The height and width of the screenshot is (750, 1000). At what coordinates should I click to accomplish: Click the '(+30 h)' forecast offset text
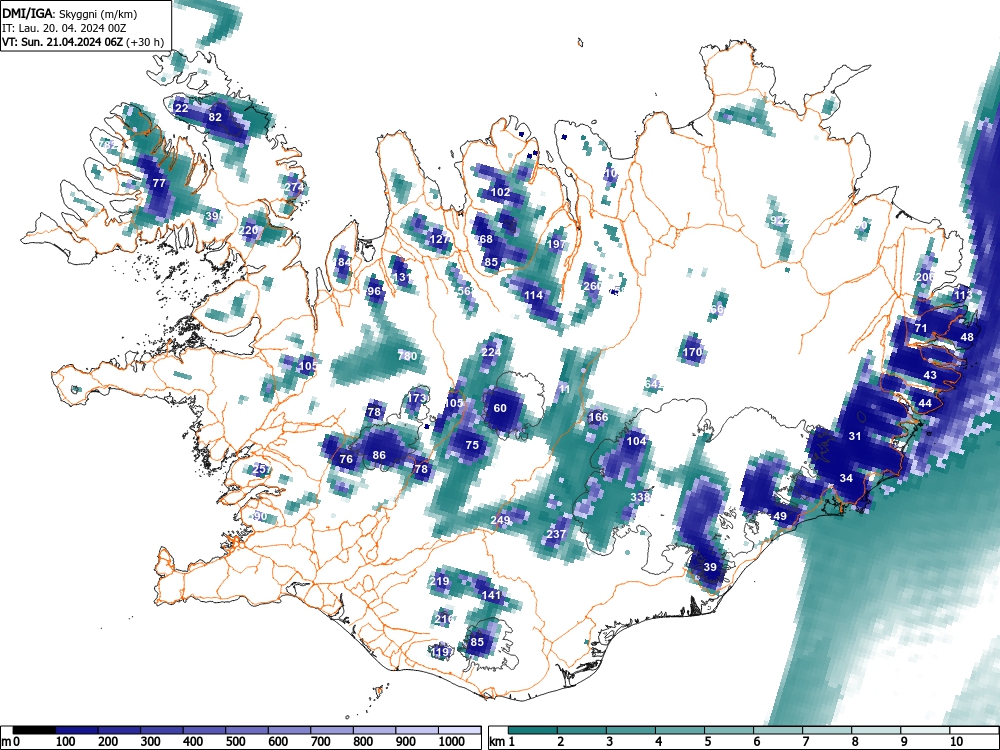[x=145, y=42]
